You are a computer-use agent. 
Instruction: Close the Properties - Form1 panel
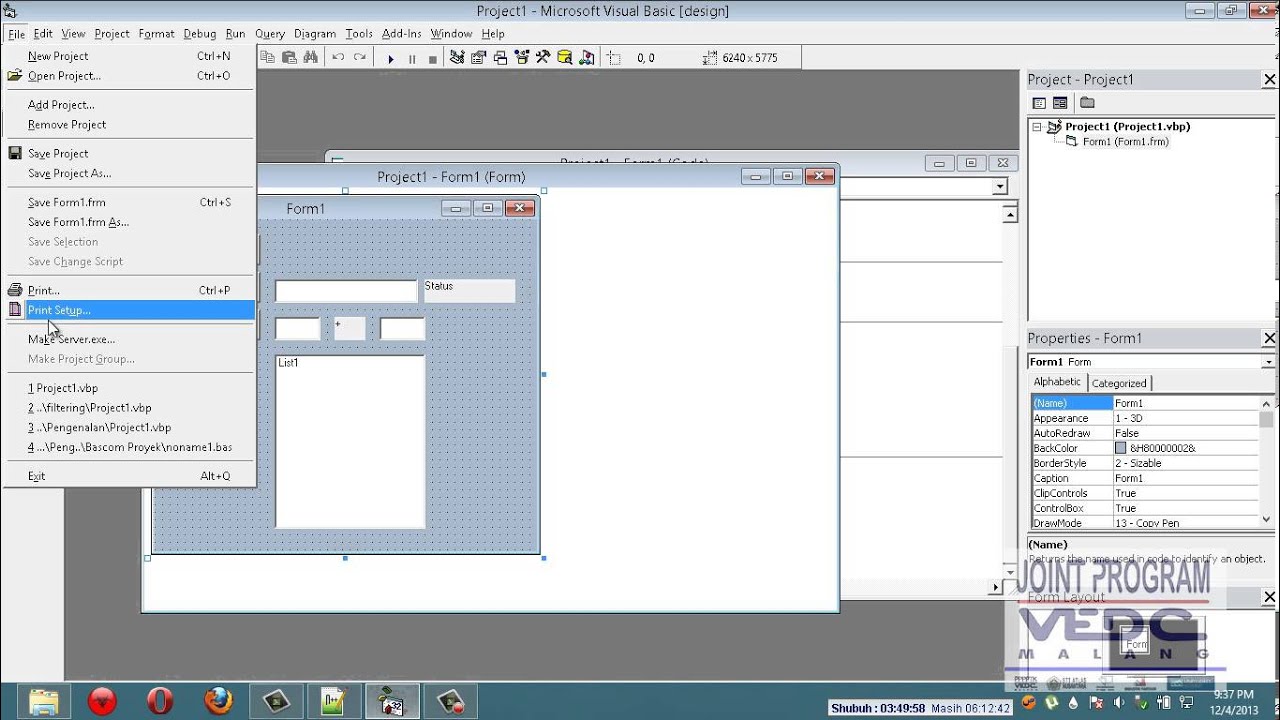1269,338
